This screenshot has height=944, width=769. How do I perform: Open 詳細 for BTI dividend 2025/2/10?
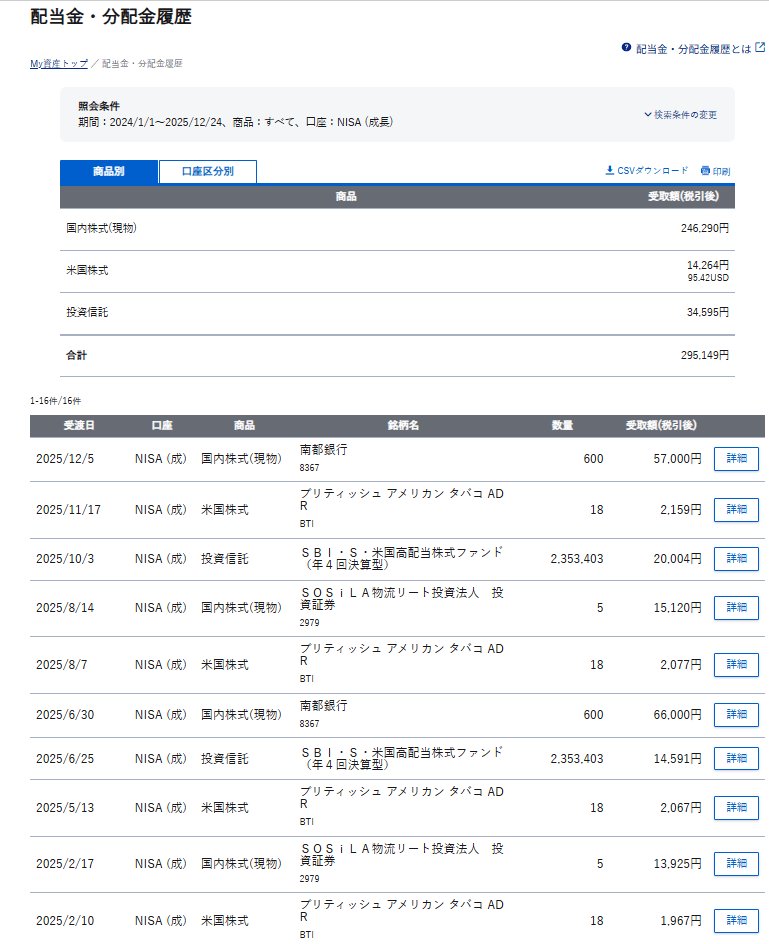pos(736,921)
